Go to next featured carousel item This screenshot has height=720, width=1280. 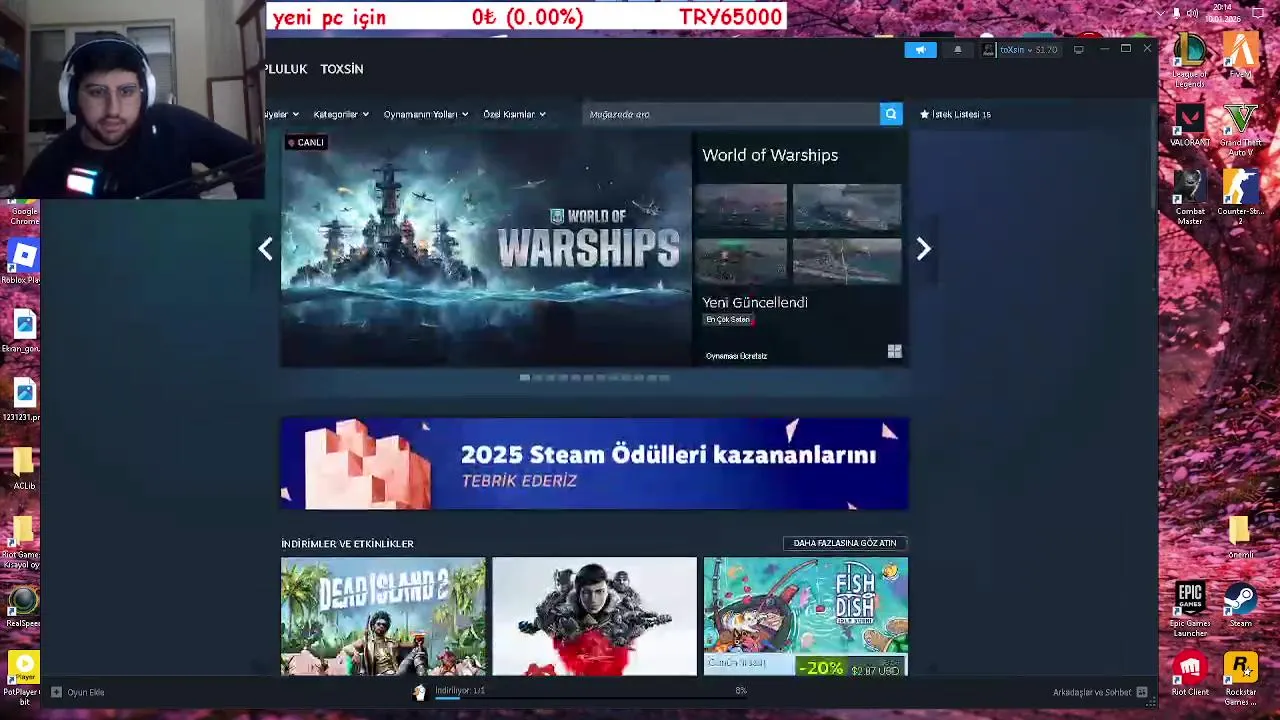pyautogui.click(x=924, y=249)
